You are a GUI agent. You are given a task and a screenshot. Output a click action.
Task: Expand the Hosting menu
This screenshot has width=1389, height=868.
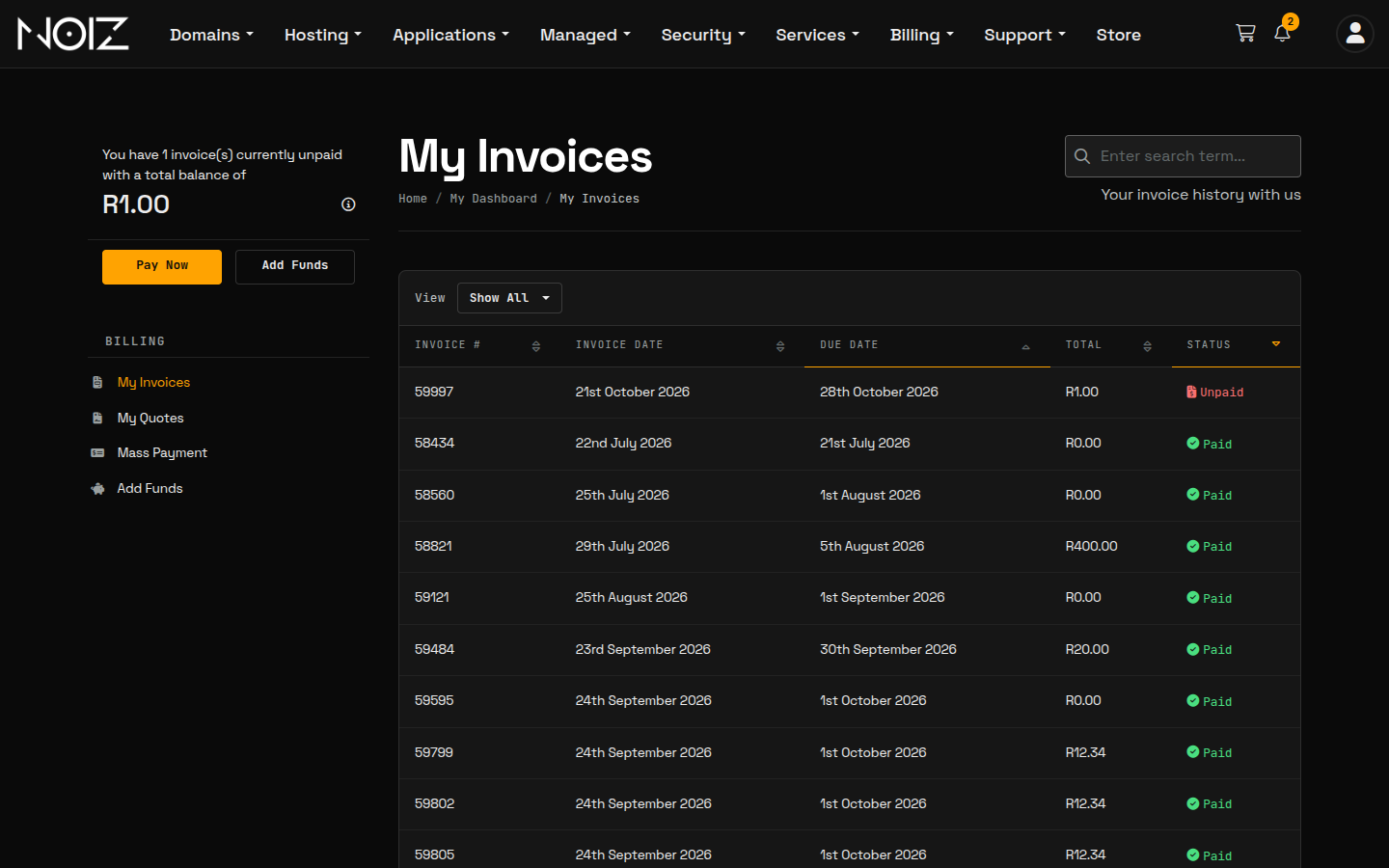click(323, 35)
